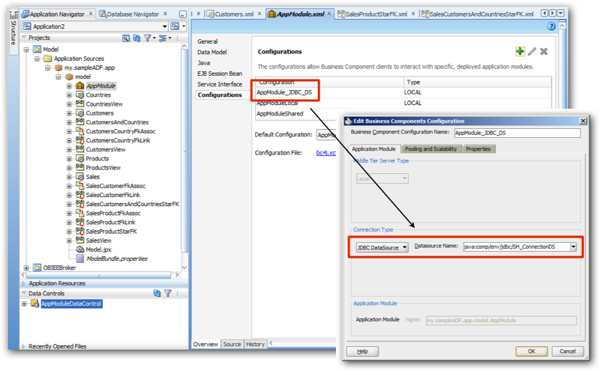Click the blue help question mark icon
The height and width of the screenshot is (371, 600).
coord(551,26)
